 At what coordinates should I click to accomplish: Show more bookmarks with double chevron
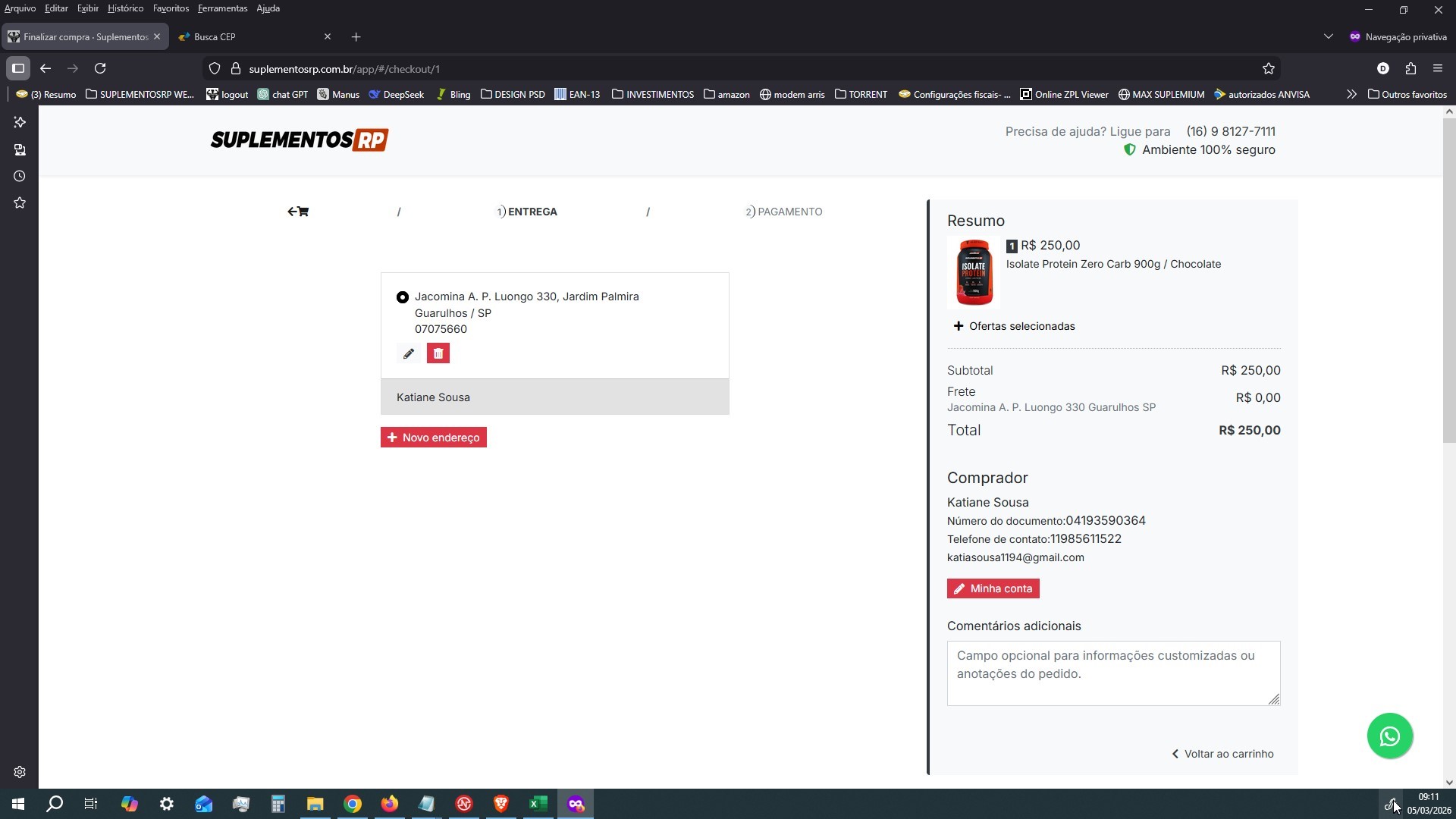coord(1351,95)
